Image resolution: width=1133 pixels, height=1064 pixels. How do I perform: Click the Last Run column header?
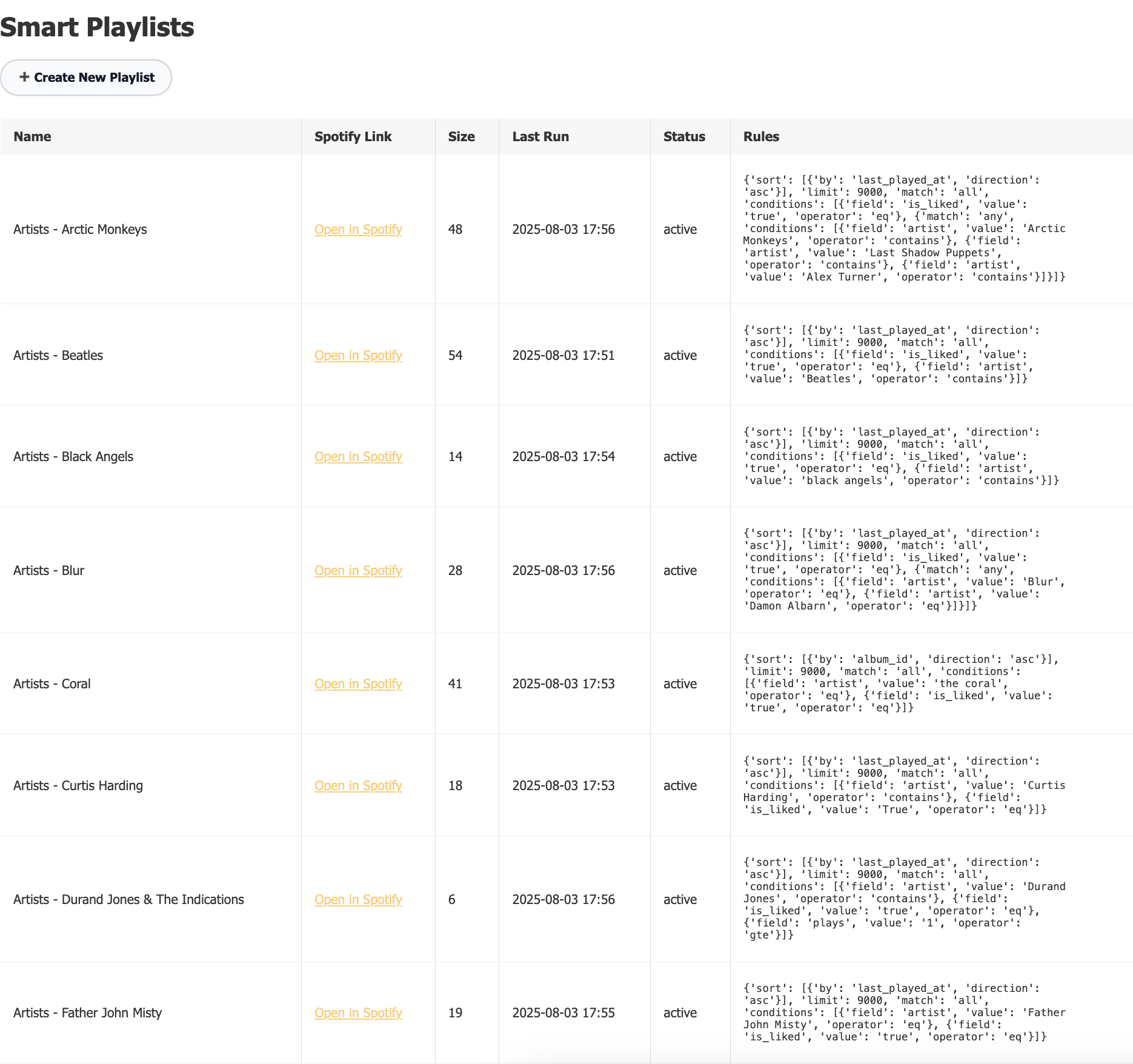pyautogui.click(x=540, y=136)
